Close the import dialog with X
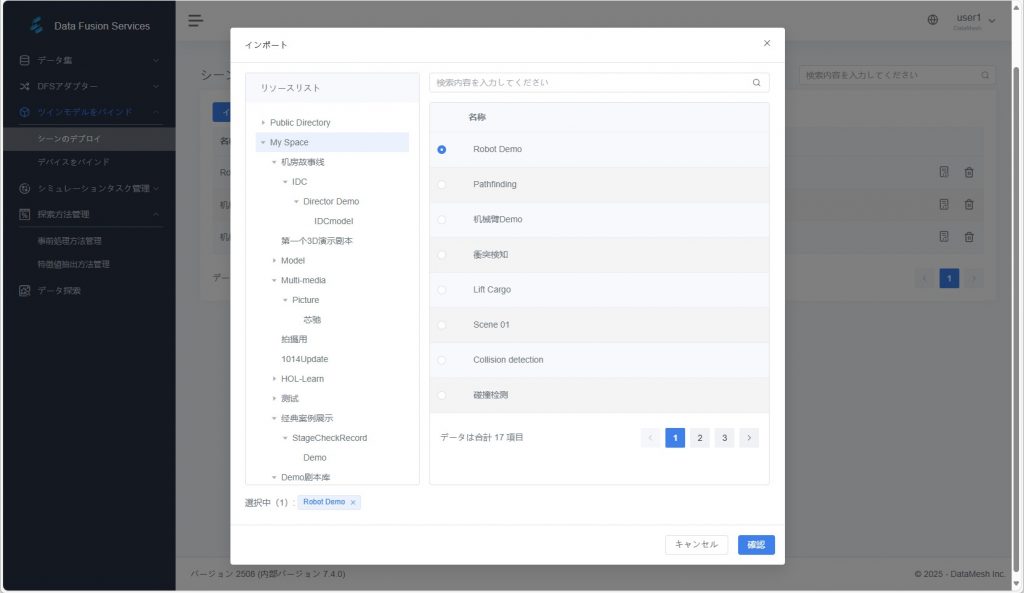 [767, 43]
